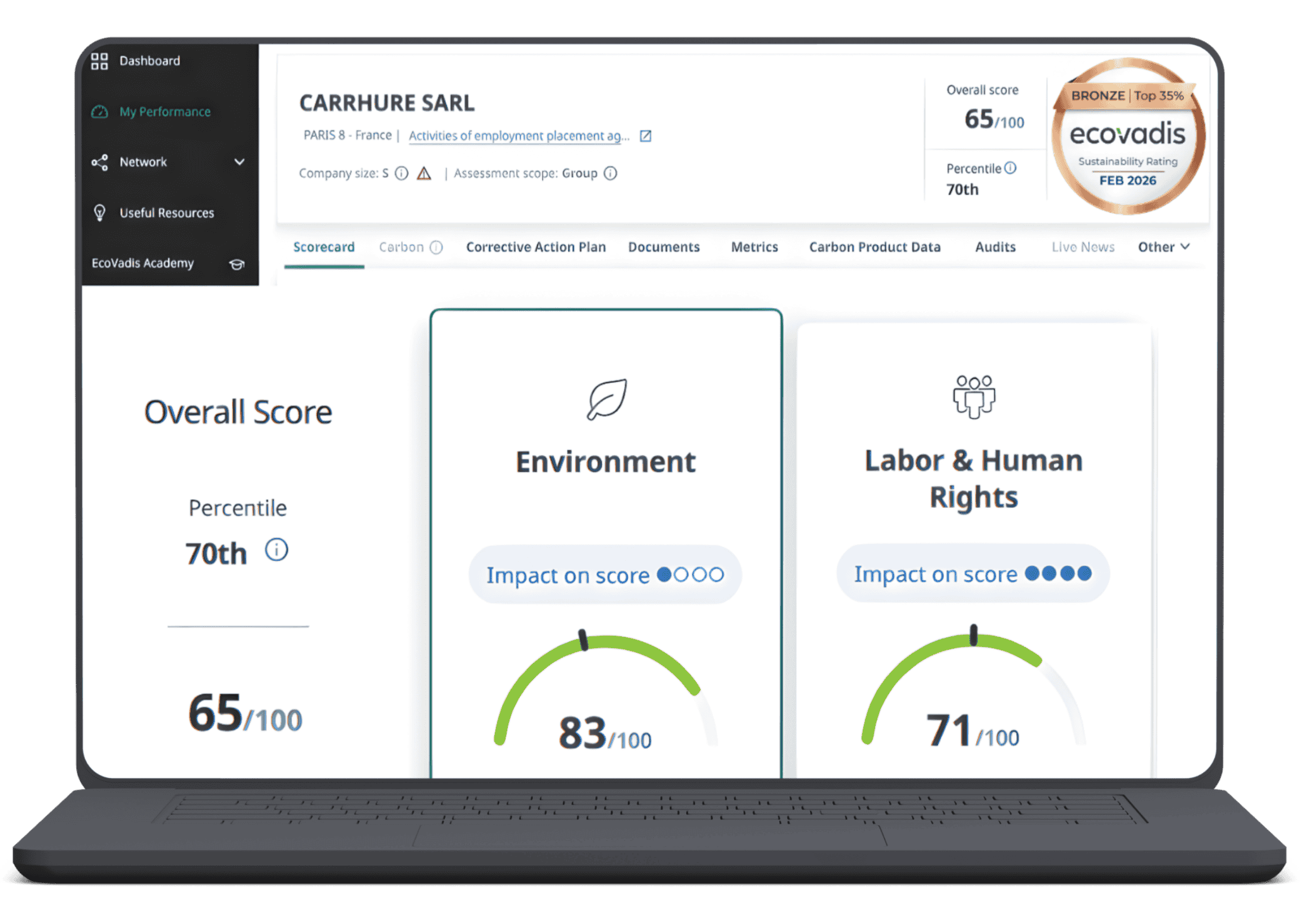Image resolution: width=1300 pixels, height=924 pixels.
Task: Click info icon beside Assessment scope Group
Action: (x=611, y=174)
